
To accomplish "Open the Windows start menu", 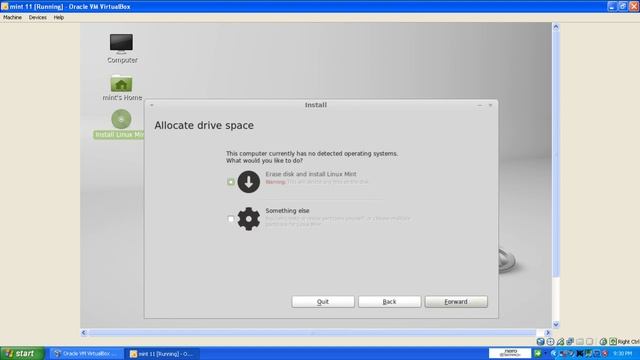I will (x=22, y=353).
